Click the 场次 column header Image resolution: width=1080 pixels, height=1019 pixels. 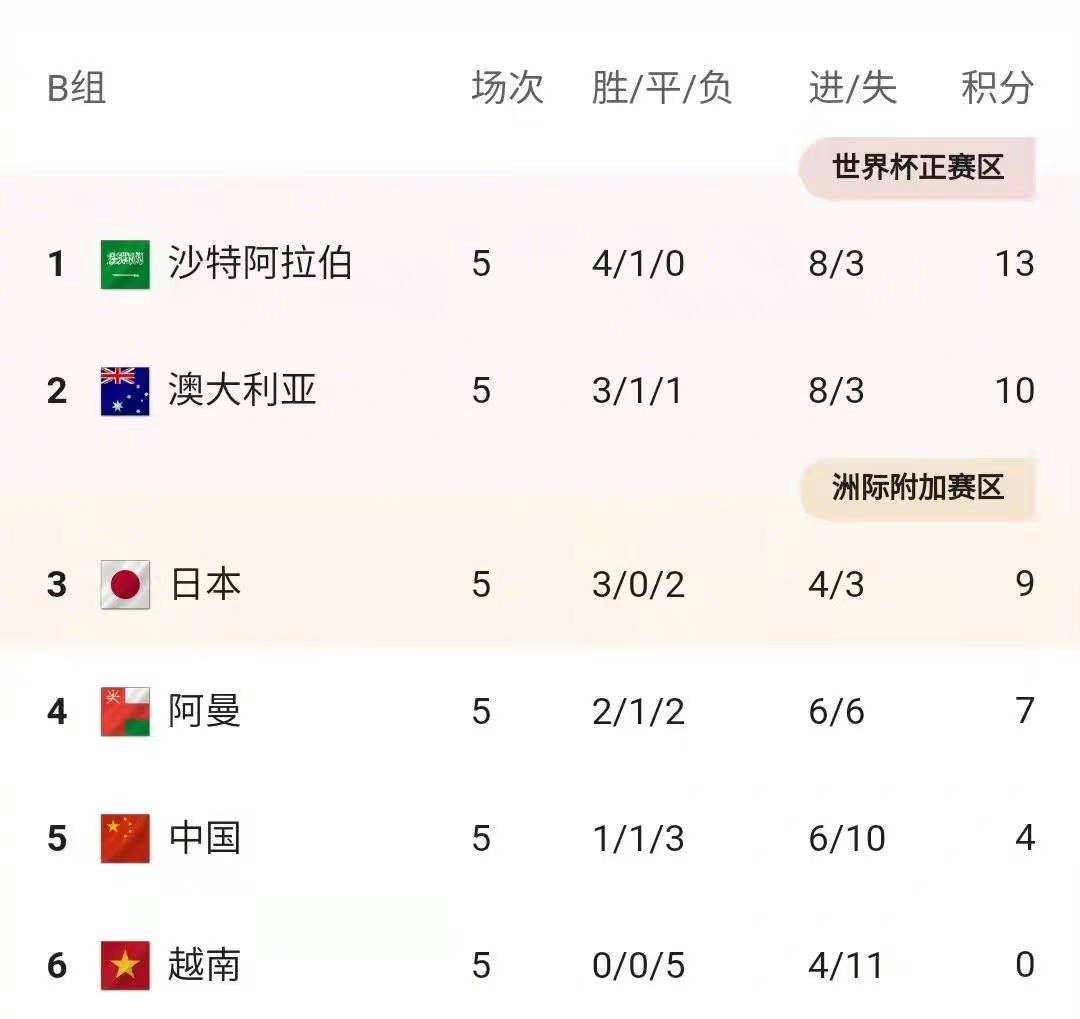pos(507,88)
